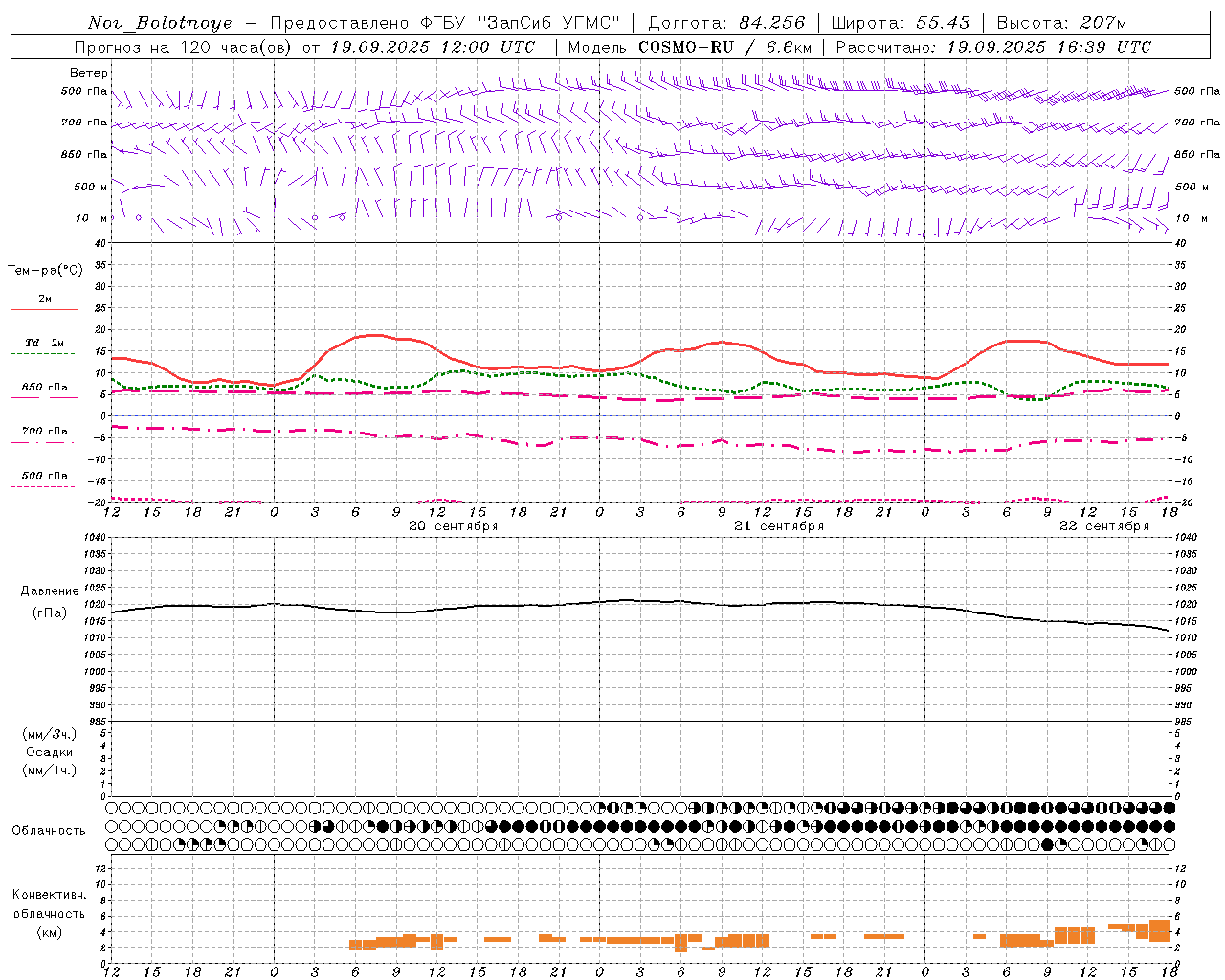This screenshot has width=1225, height=980.
Task: Click the 'Конвективн.' convective cloud label
Action: pyautogui.click(x=49, y=895)
